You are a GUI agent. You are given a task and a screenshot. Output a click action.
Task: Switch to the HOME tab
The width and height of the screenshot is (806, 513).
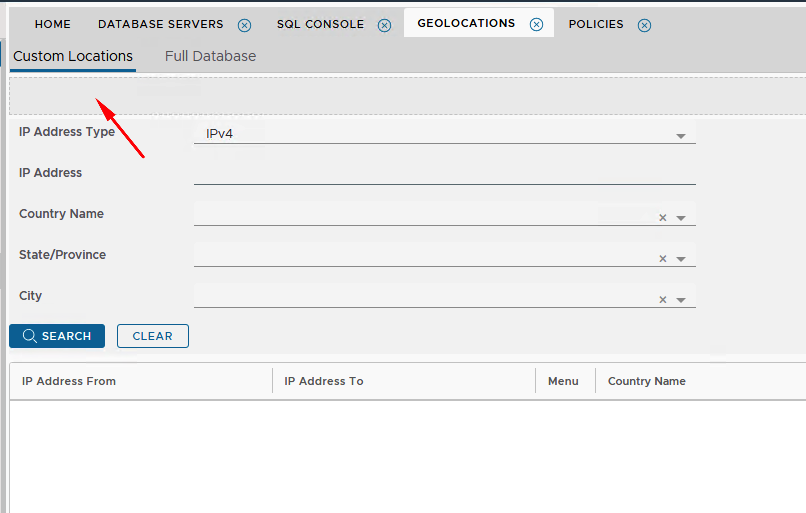52,24
